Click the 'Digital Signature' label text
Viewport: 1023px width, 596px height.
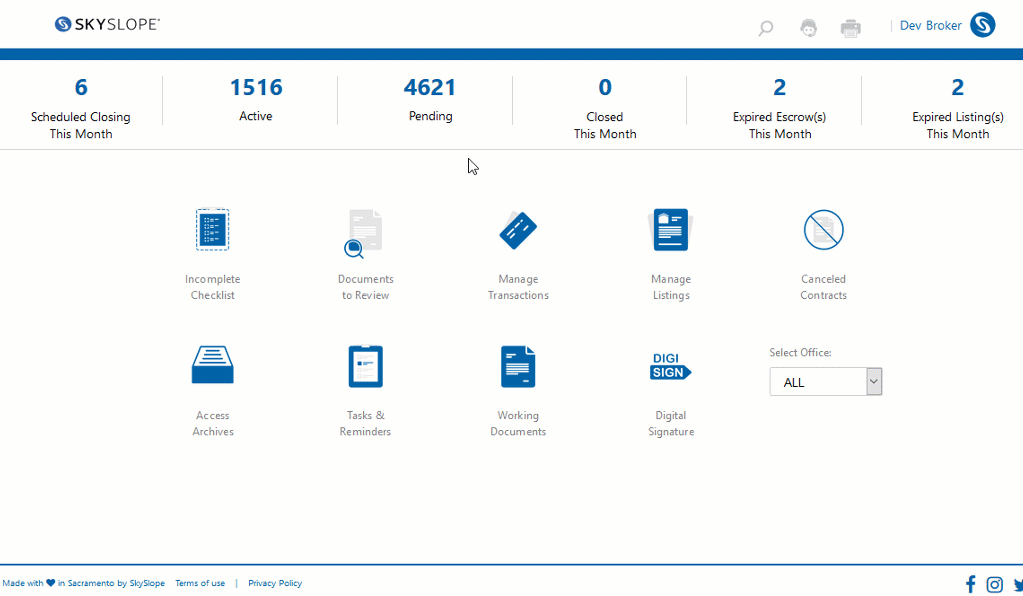coord(671,423)
